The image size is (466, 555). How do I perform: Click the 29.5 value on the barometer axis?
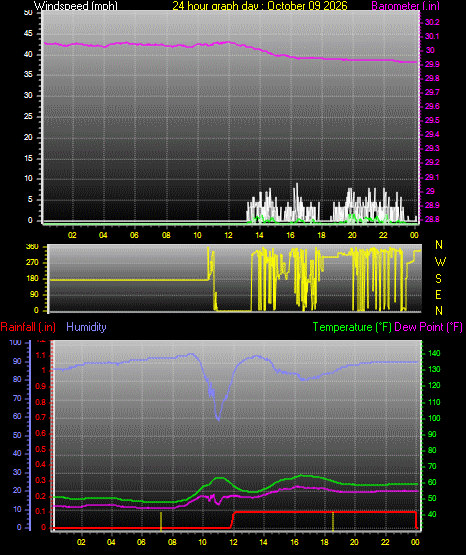tap(432, 120)
